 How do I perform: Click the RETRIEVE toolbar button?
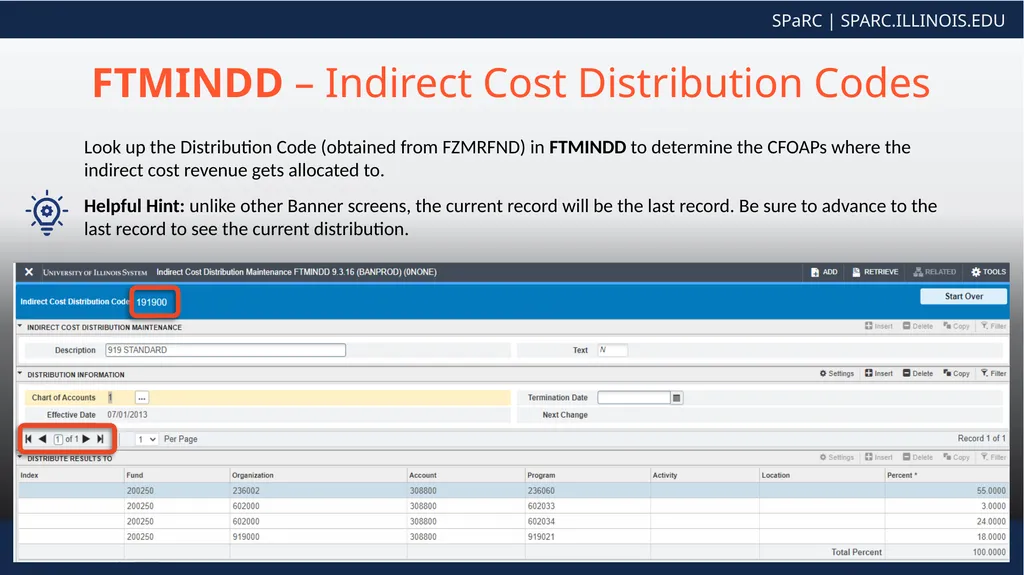(875, 272)
